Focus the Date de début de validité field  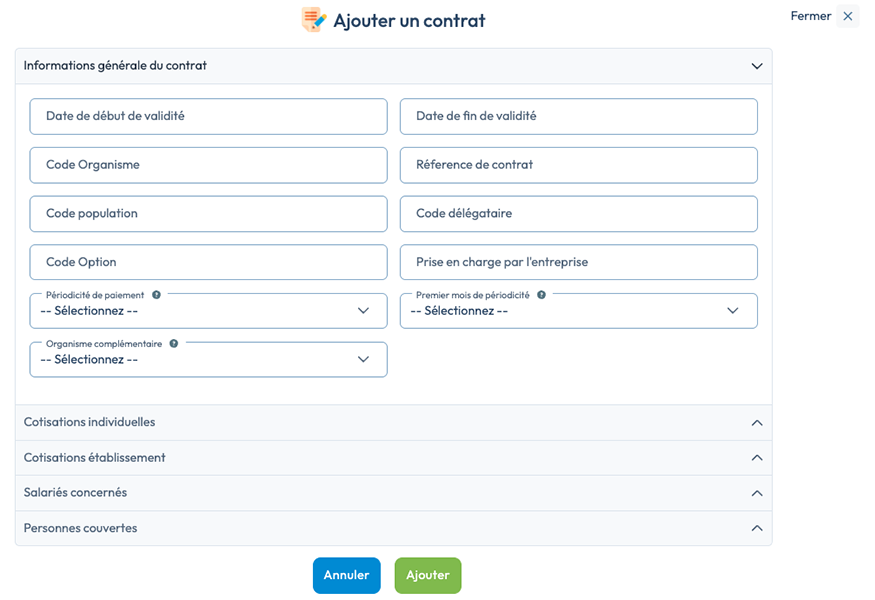coord(208,116)
